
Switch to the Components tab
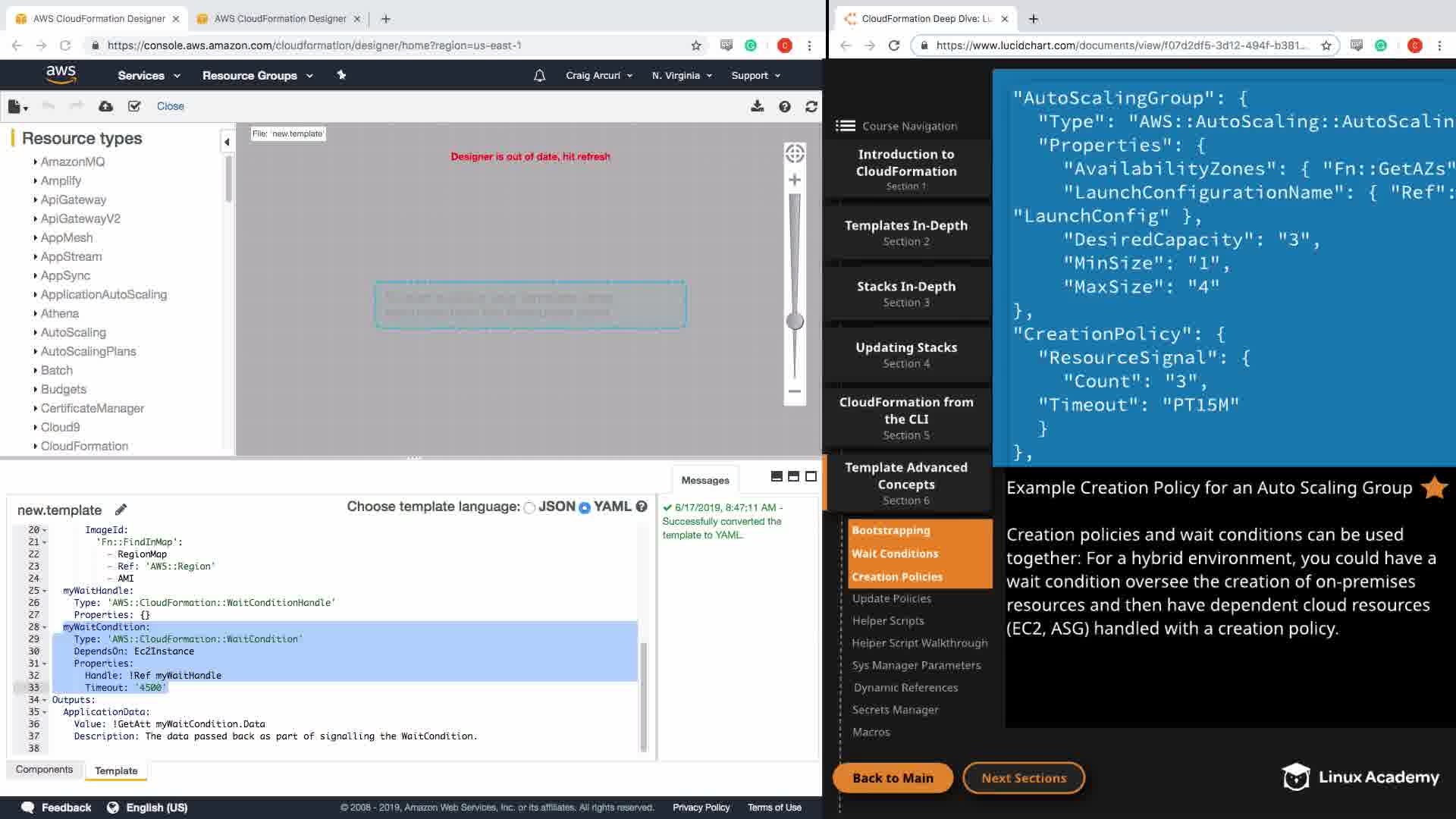click(44, 769)
